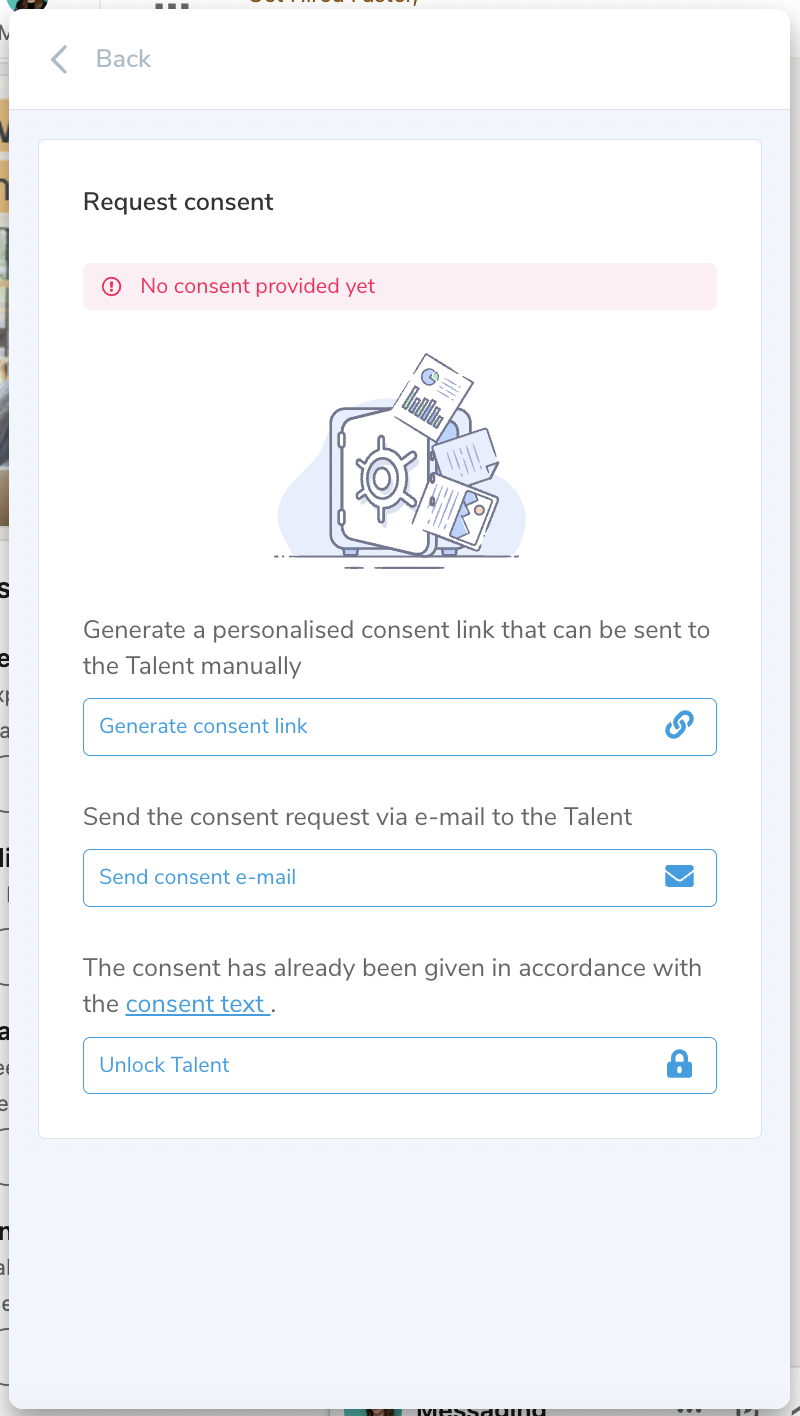This screenshot has width=800, height=1416.
Task: Open the consent text hyperlink
Action: coord(196,1004)
